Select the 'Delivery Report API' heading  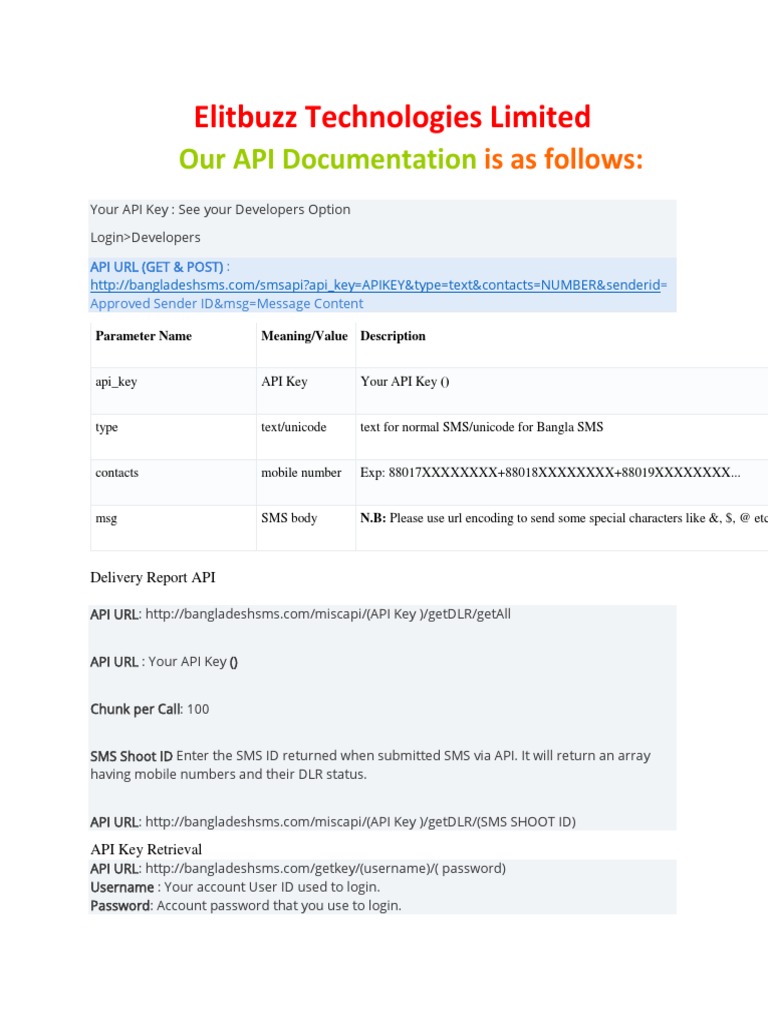tap(153, 577)
